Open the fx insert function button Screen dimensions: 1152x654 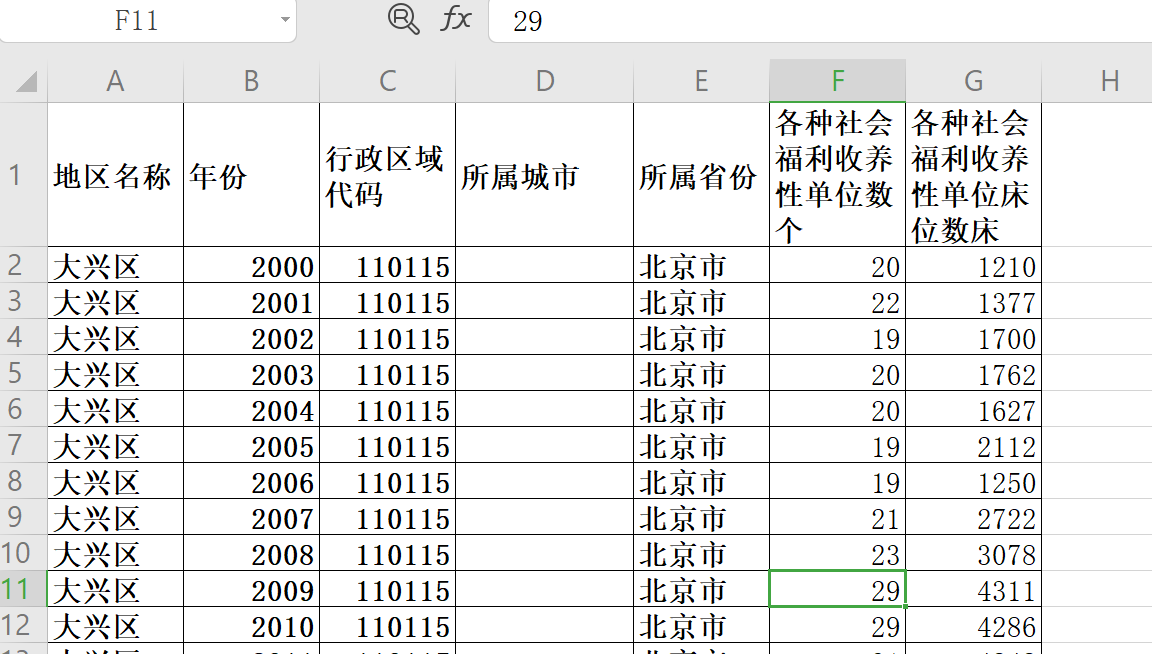pyautogui.click(x=456, y=18)
